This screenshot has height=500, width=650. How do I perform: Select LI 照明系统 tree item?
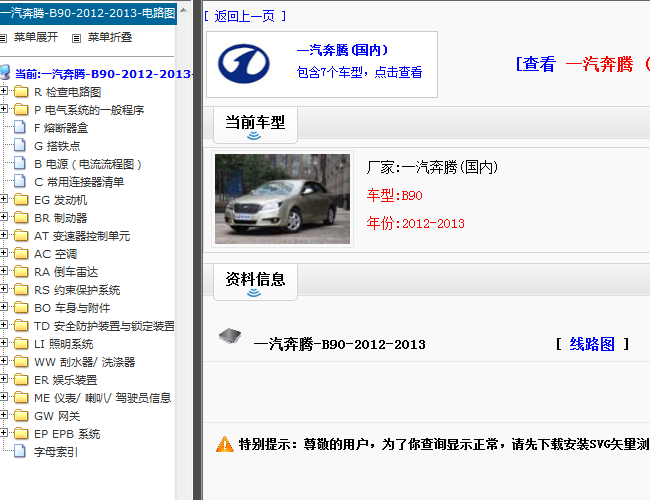(64, 344)
